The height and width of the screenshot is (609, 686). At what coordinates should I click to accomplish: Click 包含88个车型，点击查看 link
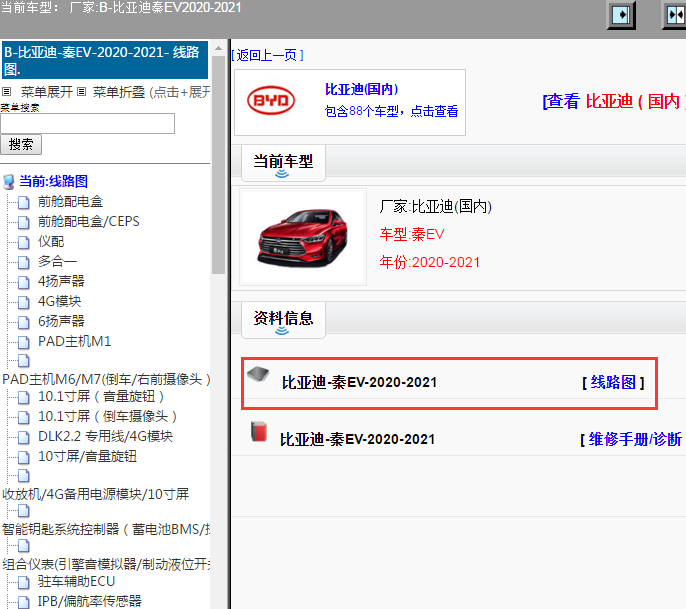click(392, 111)
